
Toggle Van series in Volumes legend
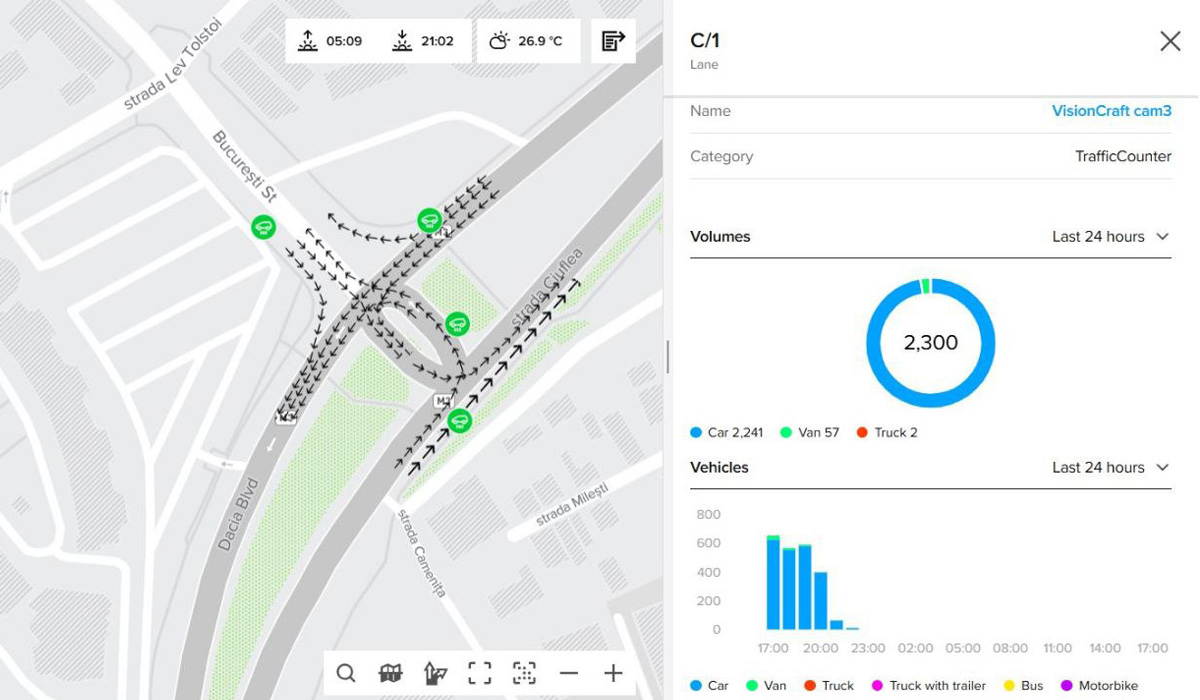809,433
